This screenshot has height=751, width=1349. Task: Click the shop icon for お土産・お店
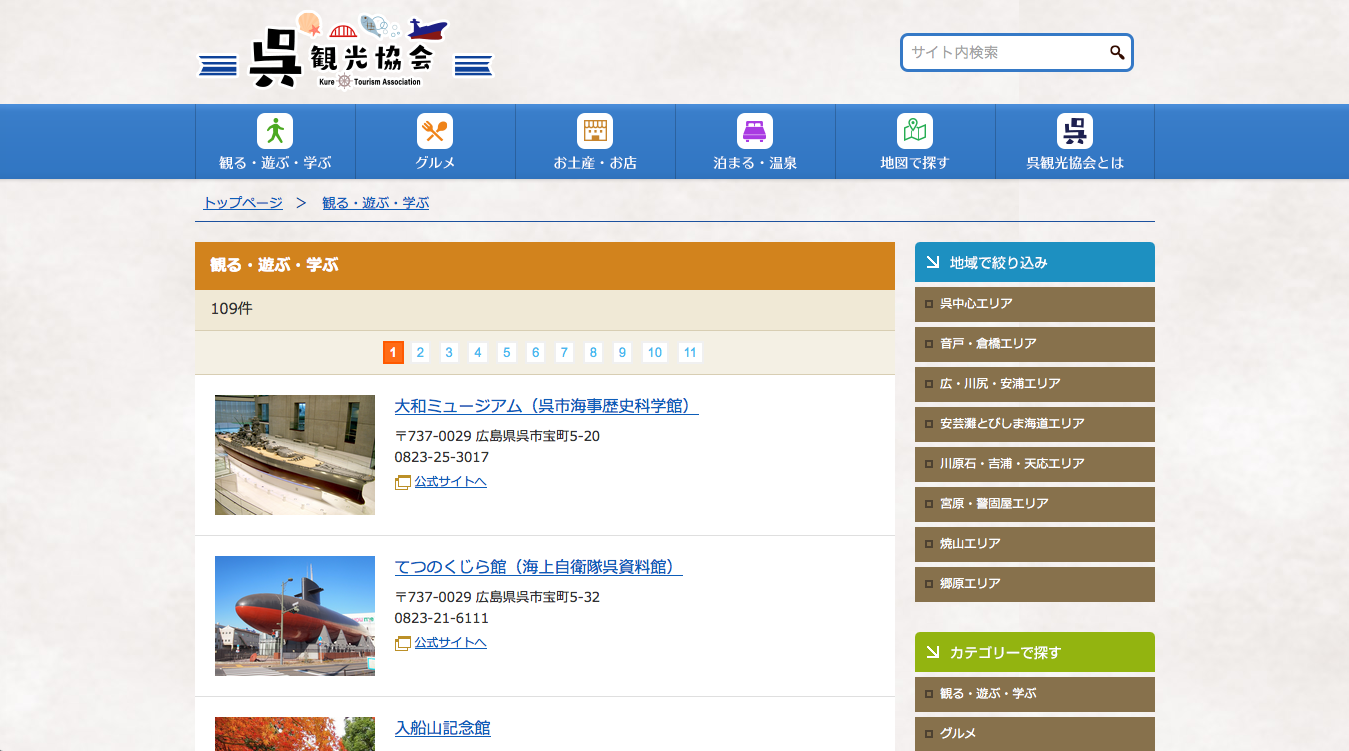(x=595, y=131)
